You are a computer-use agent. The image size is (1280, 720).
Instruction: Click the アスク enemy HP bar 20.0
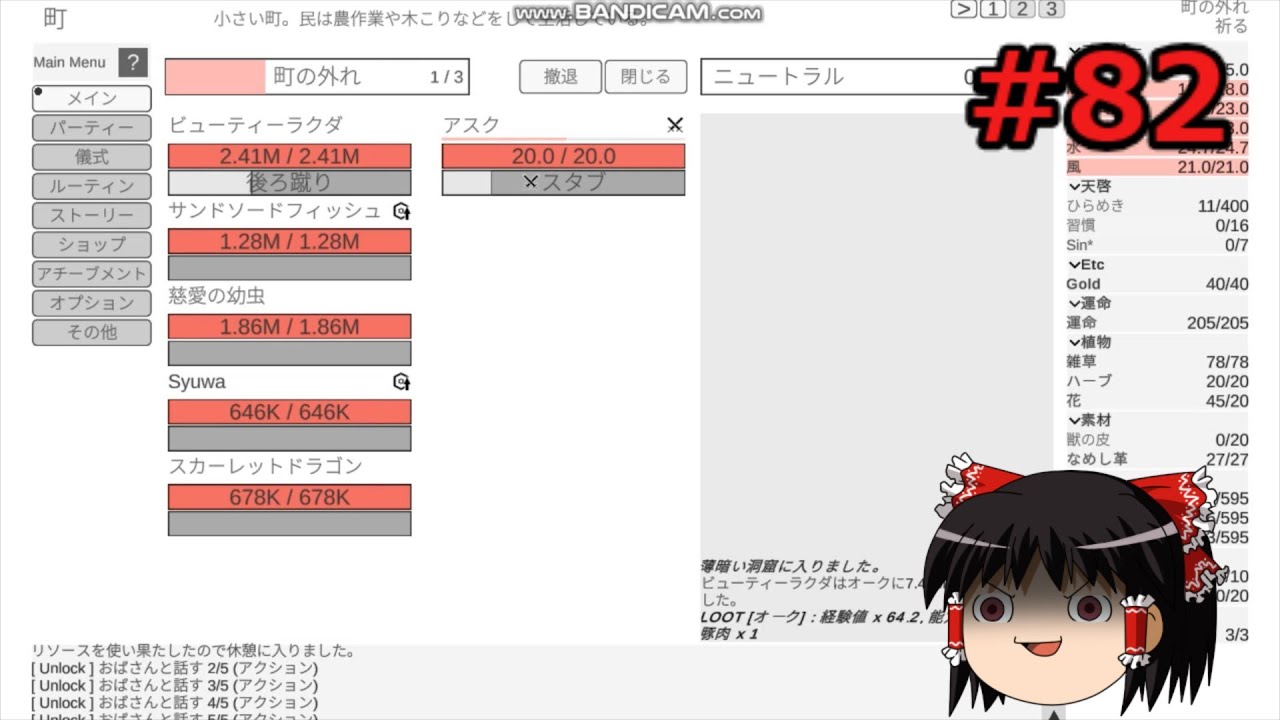click(563, 156)
